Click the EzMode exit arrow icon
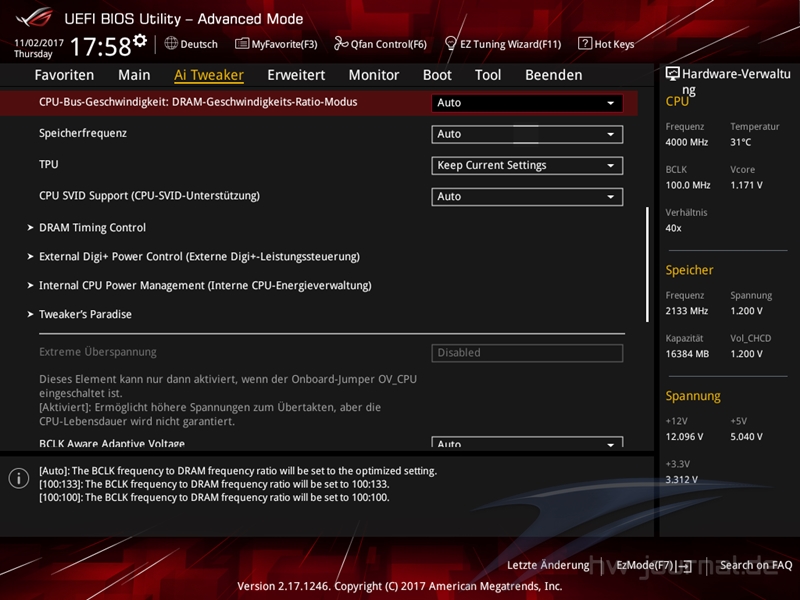The image size is (800, 600). click(685, 566)
